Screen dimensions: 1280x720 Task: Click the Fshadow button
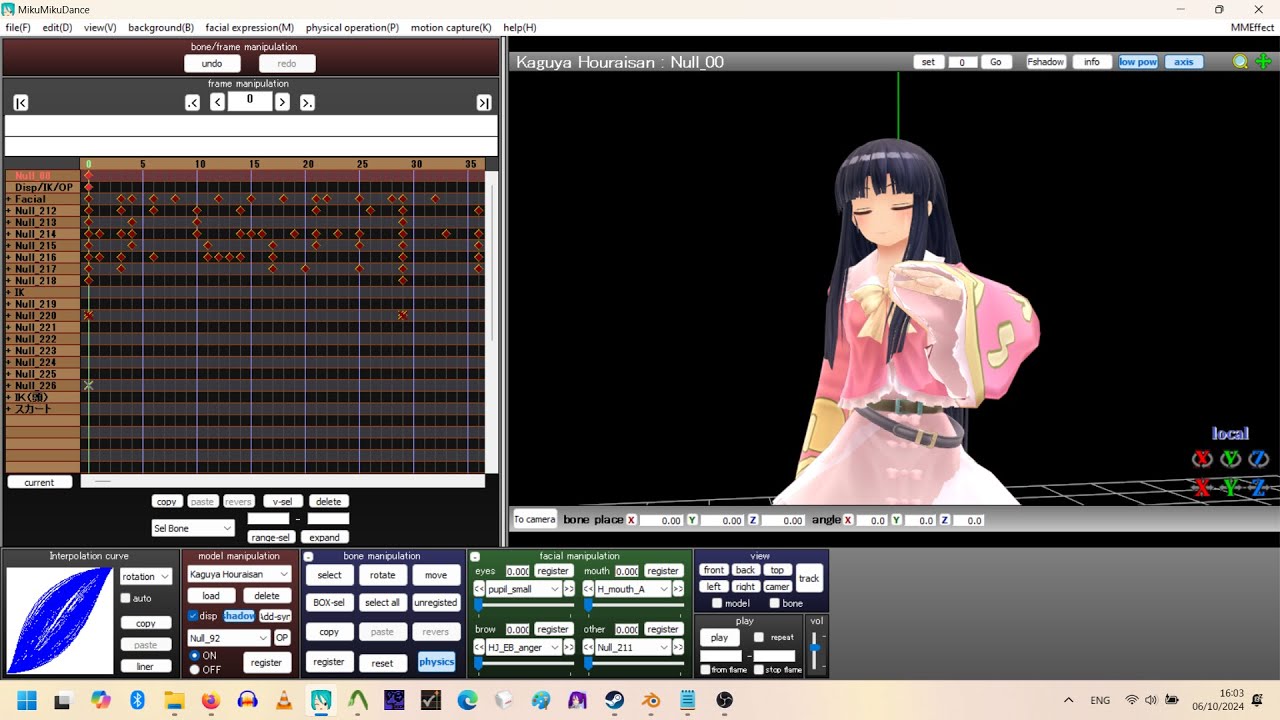tap(1046, 62)
